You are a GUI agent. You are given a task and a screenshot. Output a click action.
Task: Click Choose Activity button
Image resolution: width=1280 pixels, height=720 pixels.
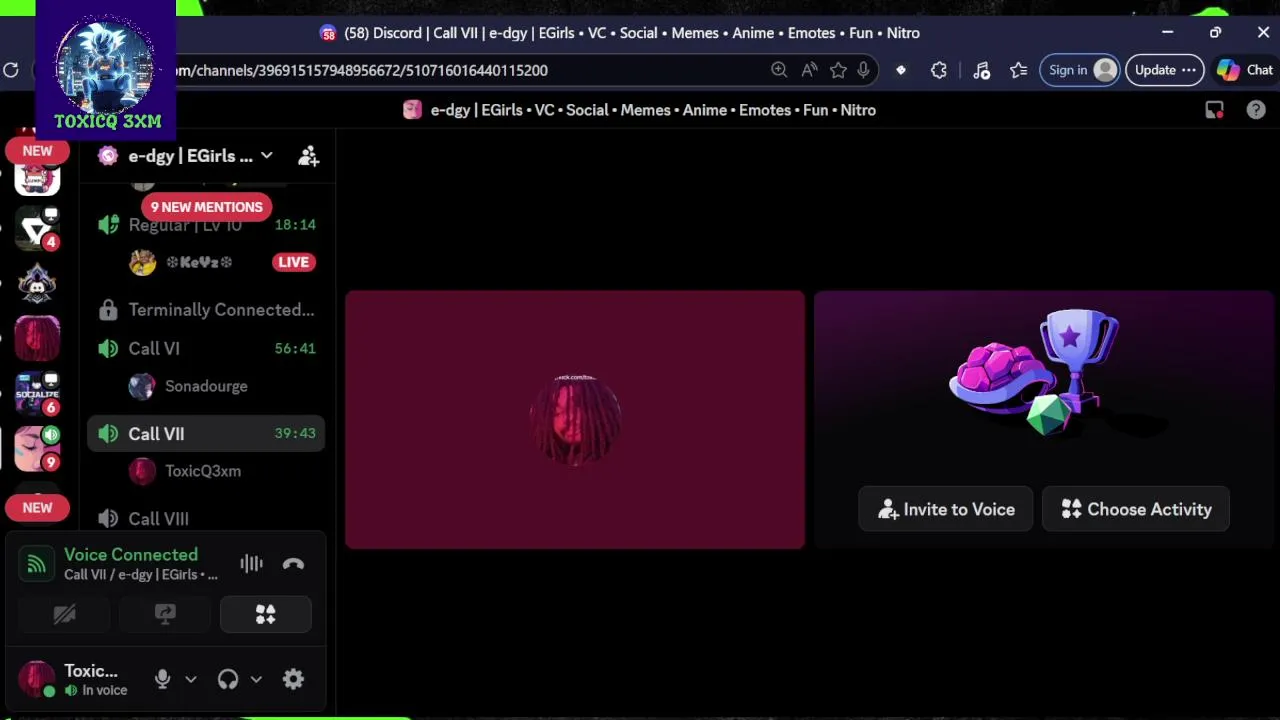pos(1136,510)
